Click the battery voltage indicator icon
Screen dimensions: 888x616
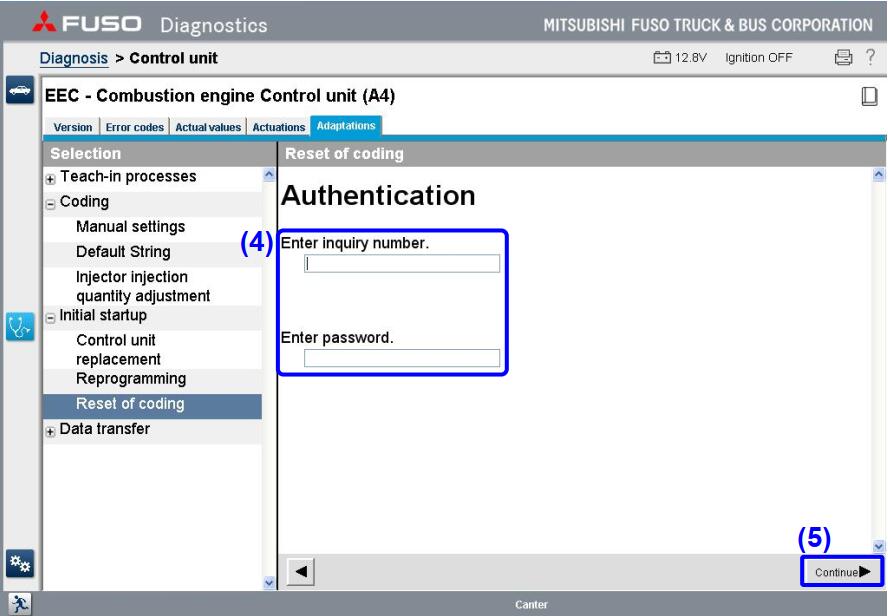(661, 57)
